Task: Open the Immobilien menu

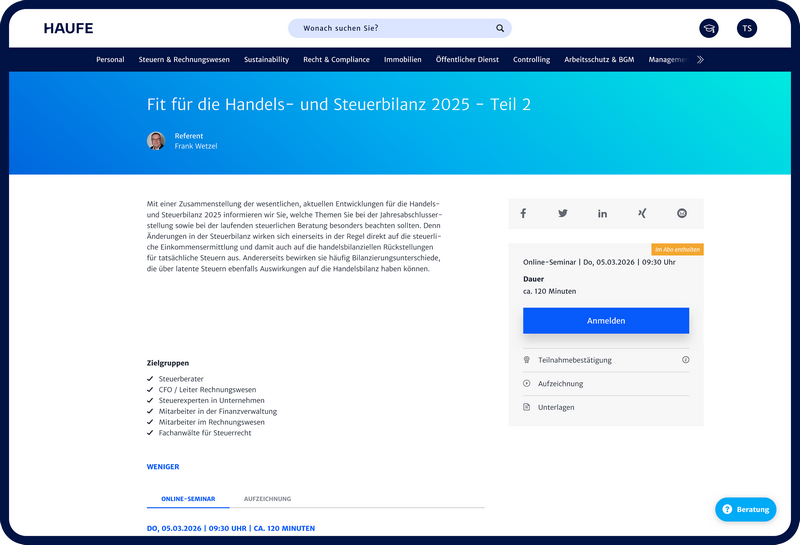Action: (403, 60)
